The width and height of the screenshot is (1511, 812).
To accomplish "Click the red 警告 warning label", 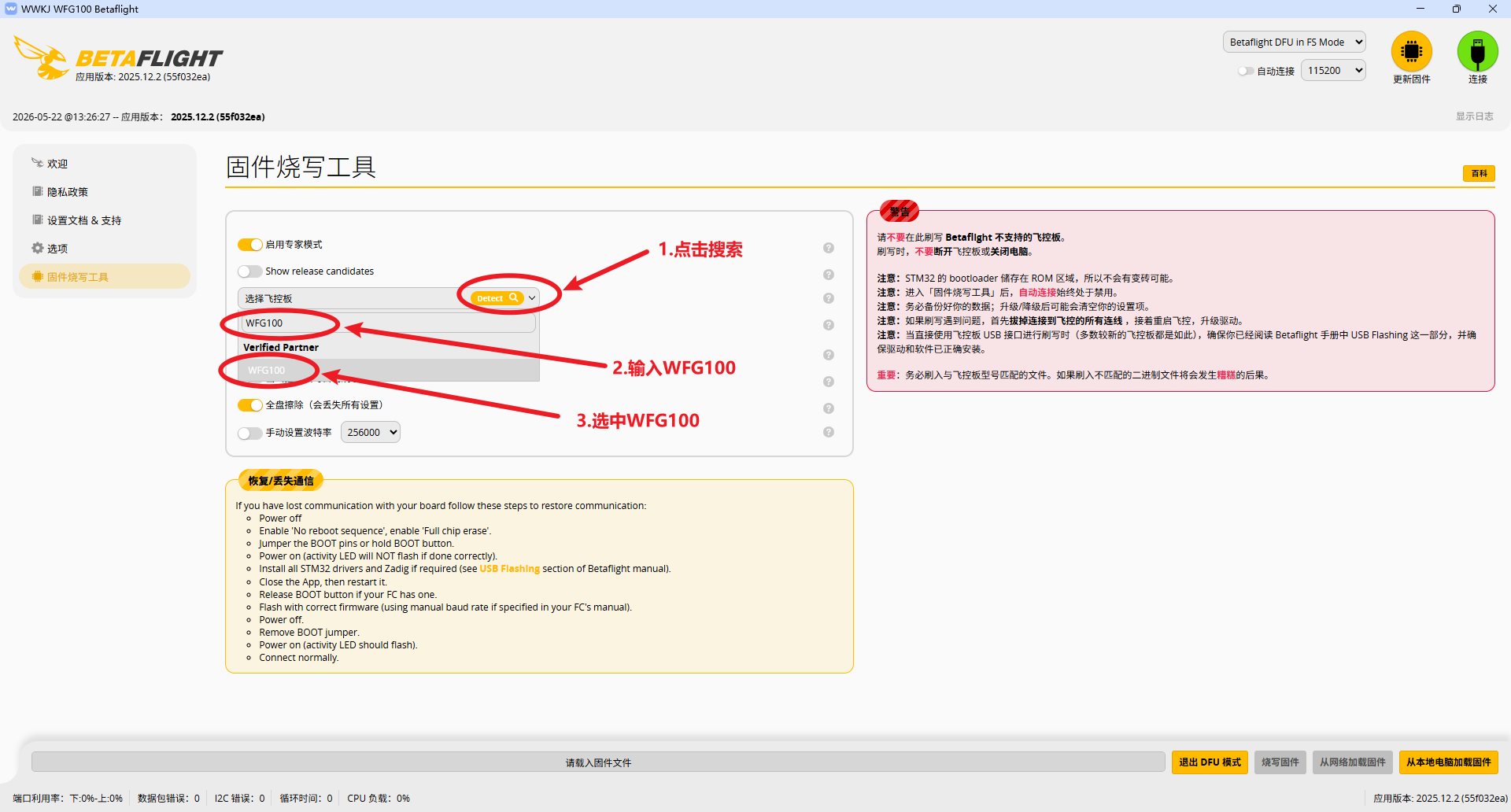I will point(900,212).
